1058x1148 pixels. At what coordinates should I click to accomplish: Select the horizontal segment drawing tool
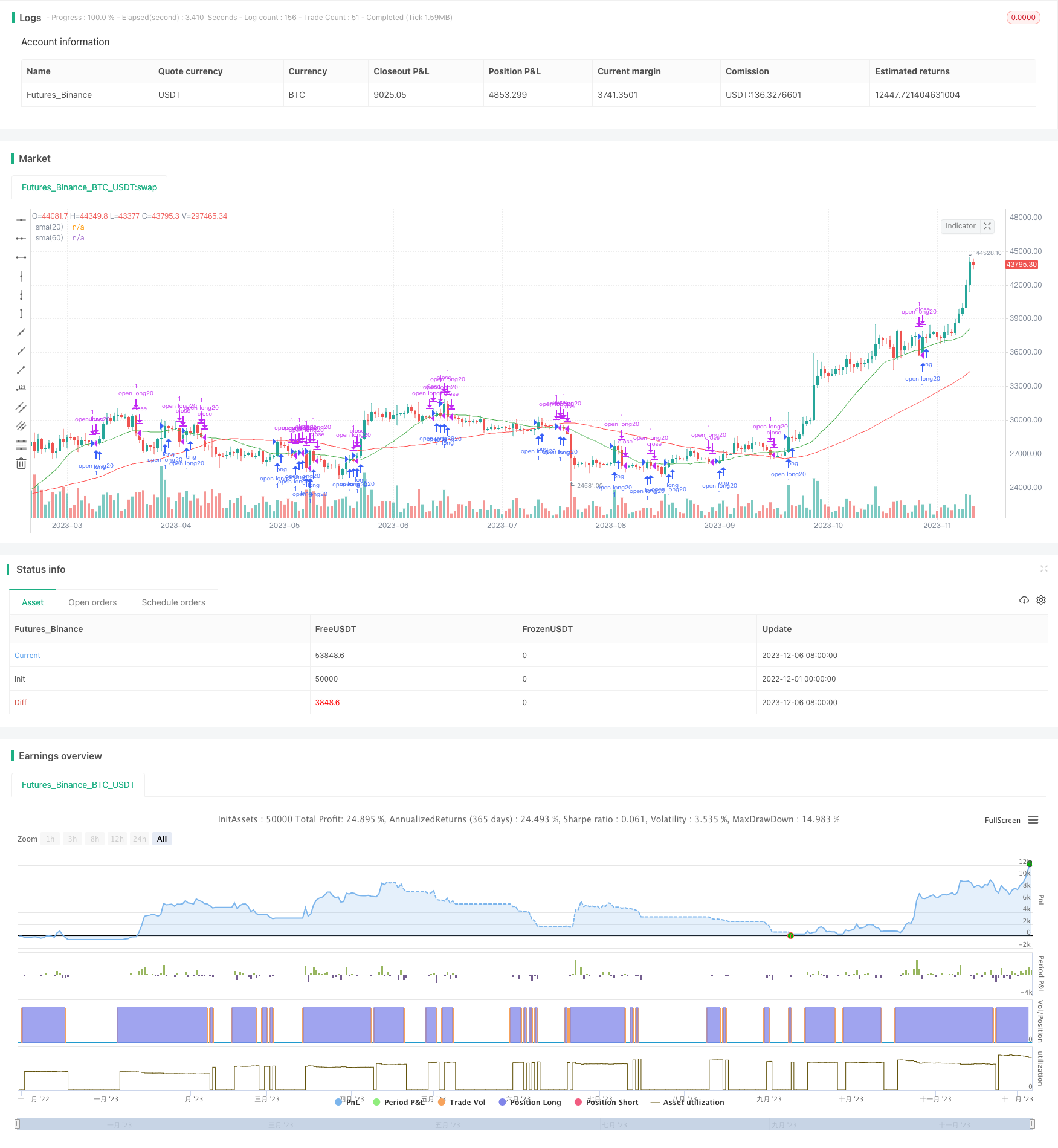[21, 257]
